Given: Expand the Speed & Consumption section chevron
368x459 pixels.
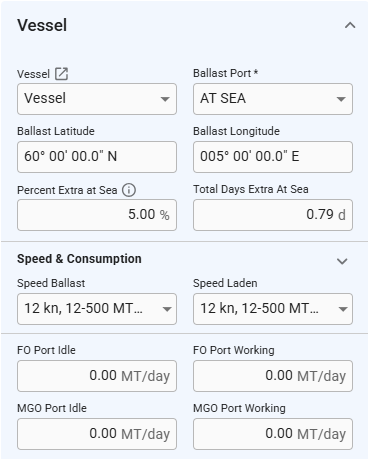Looking at the screenshot, I should (342, 261).
